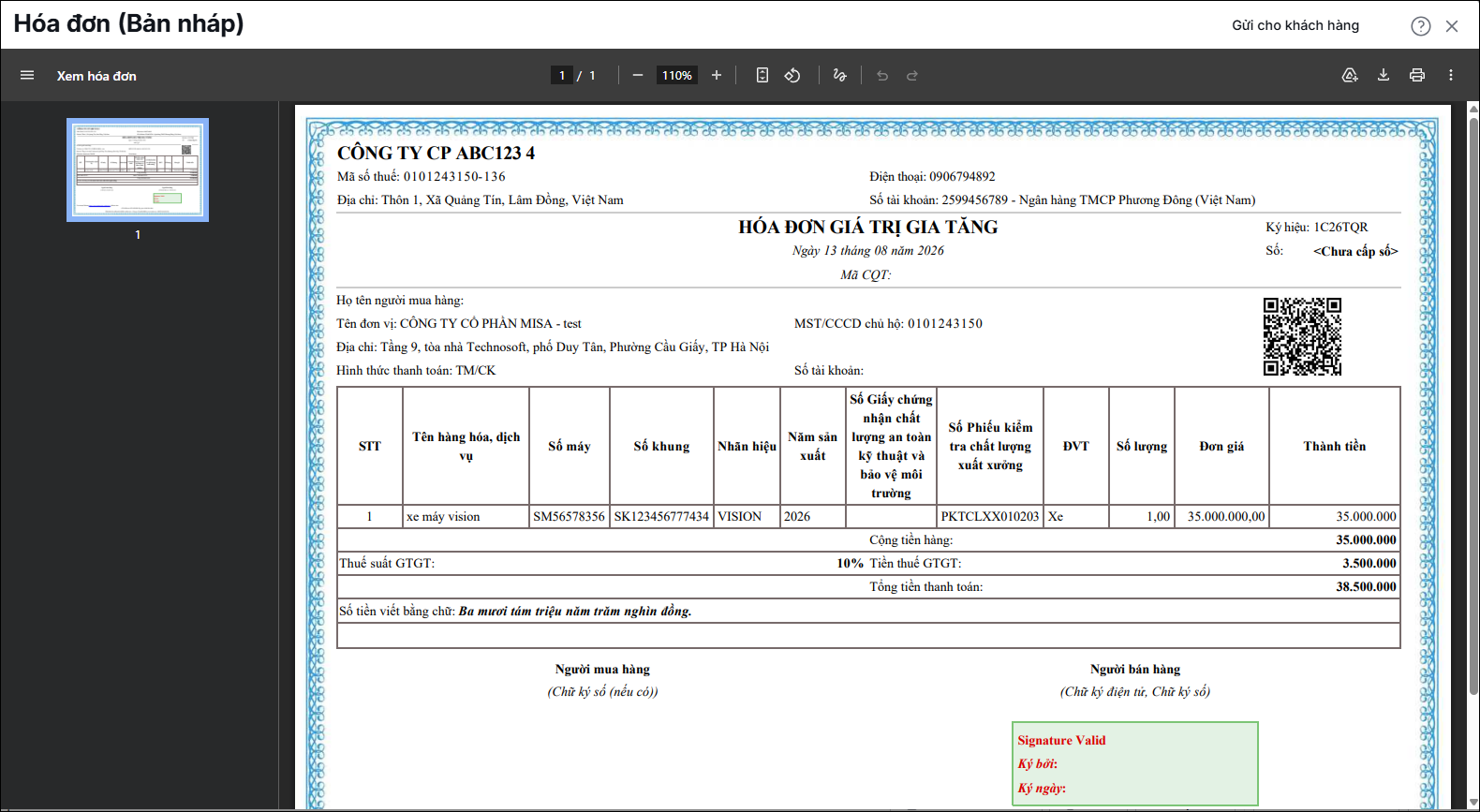The image size is (1480, 812).
Task: Click inspection number PKTCLXX010203
Action: pyautogui.click(x=990, y=516)
